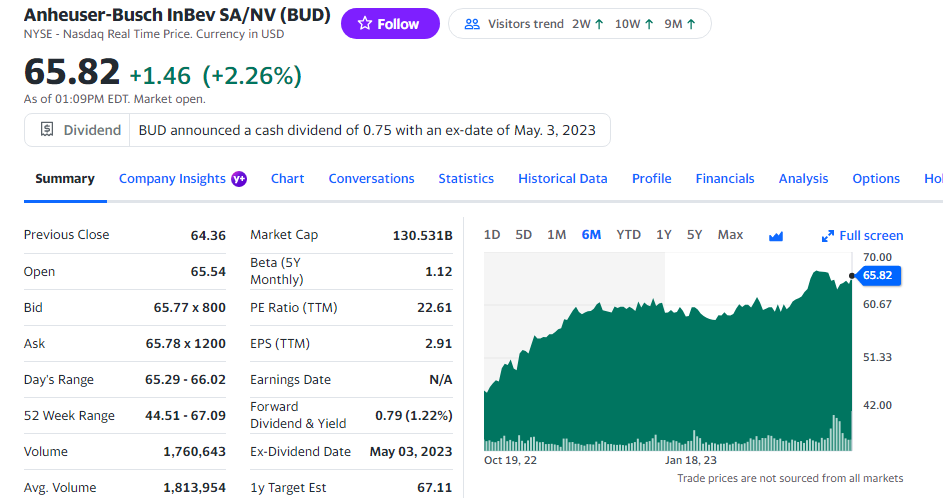Click the star Follow button
The height and width of the screenshot is (498, 943).
389,24
